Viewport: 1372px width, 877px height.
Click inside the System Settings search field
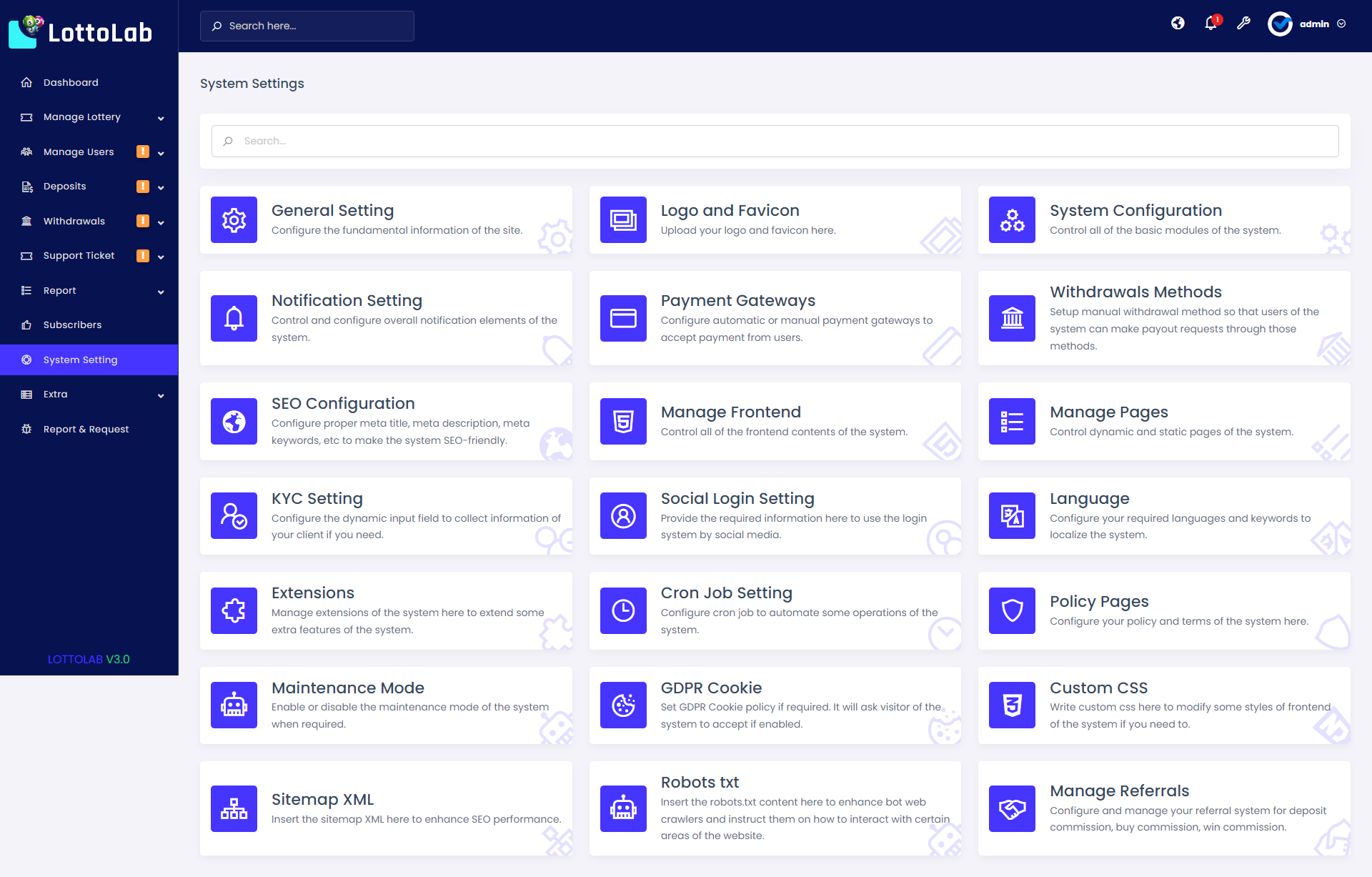click(x=774, y=141)
